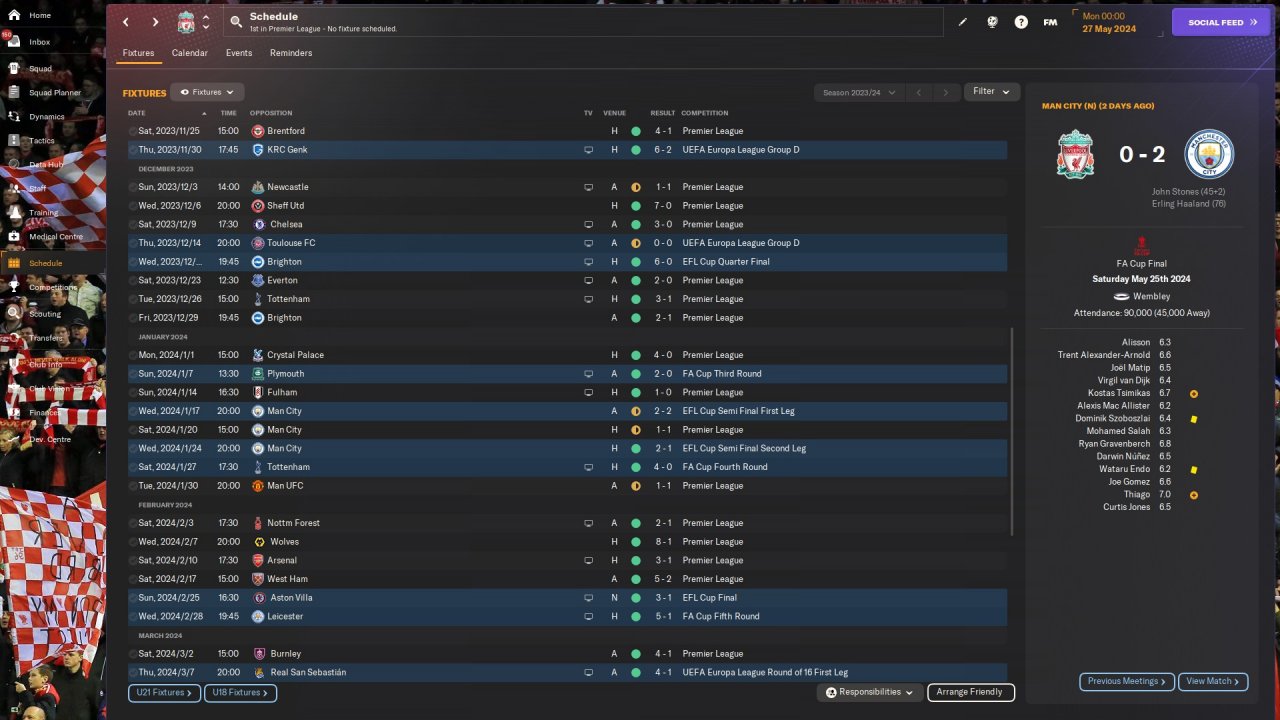The image size is (1280, 720).
Task: Click the search magnifier icon
Action: 235,21
